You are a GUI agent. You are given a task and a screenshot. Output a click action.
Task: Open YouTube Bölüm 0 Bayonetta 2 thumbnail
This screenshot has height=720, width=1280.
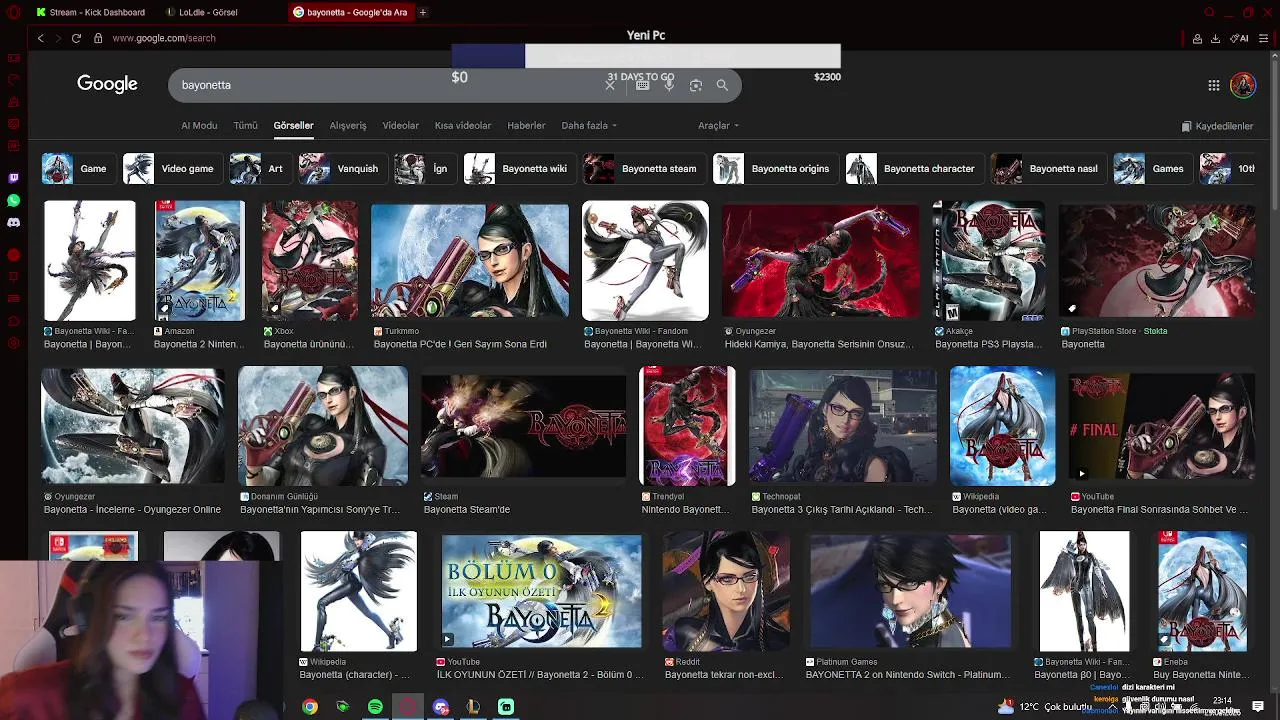click(542, 591)
